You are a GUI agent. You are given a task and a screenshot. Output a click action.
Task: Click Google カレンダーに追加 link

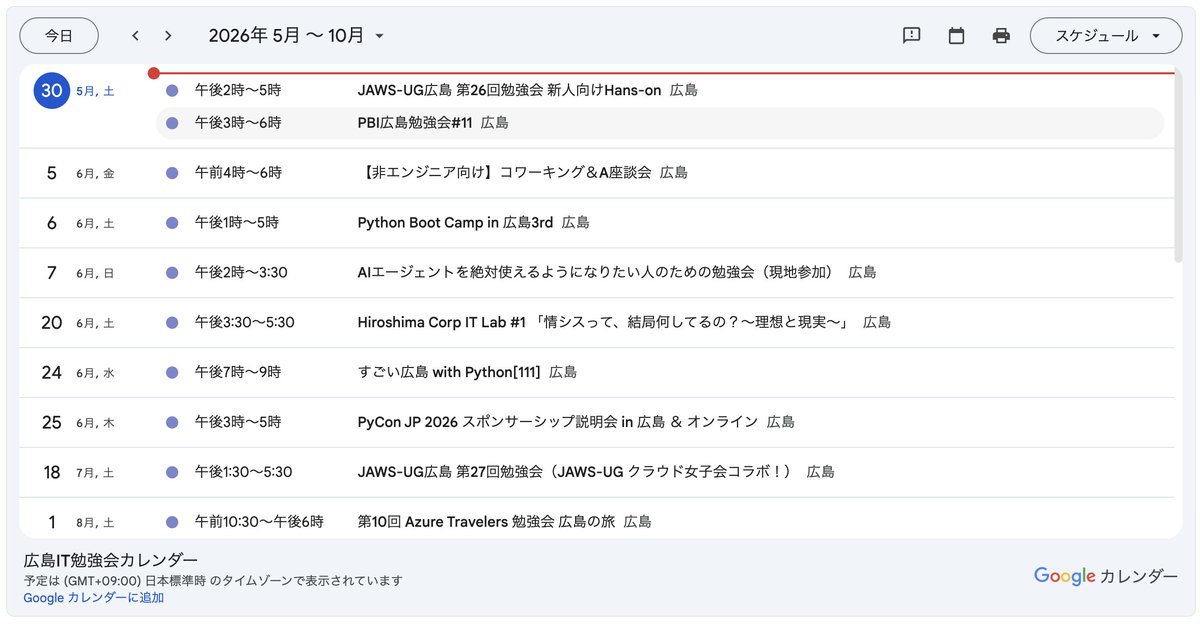(94, 598)
